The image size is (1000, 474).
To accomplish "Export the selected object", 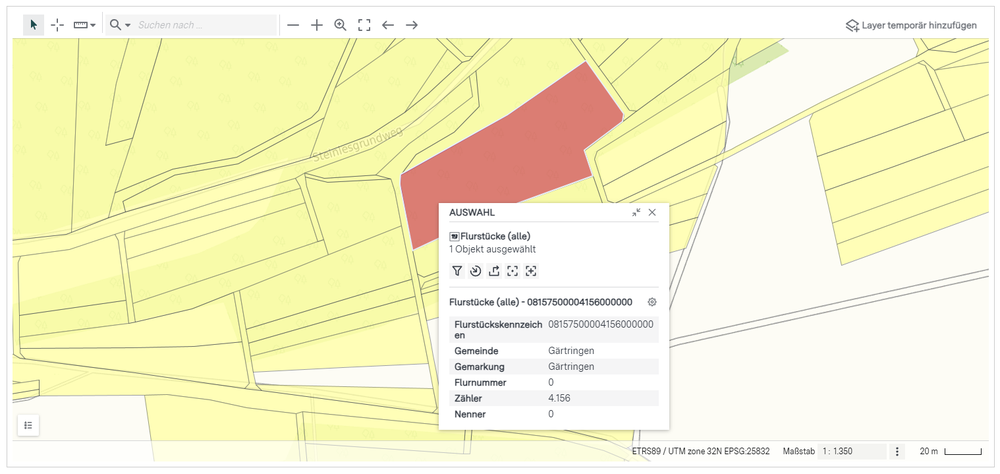I will pos(494,271).
